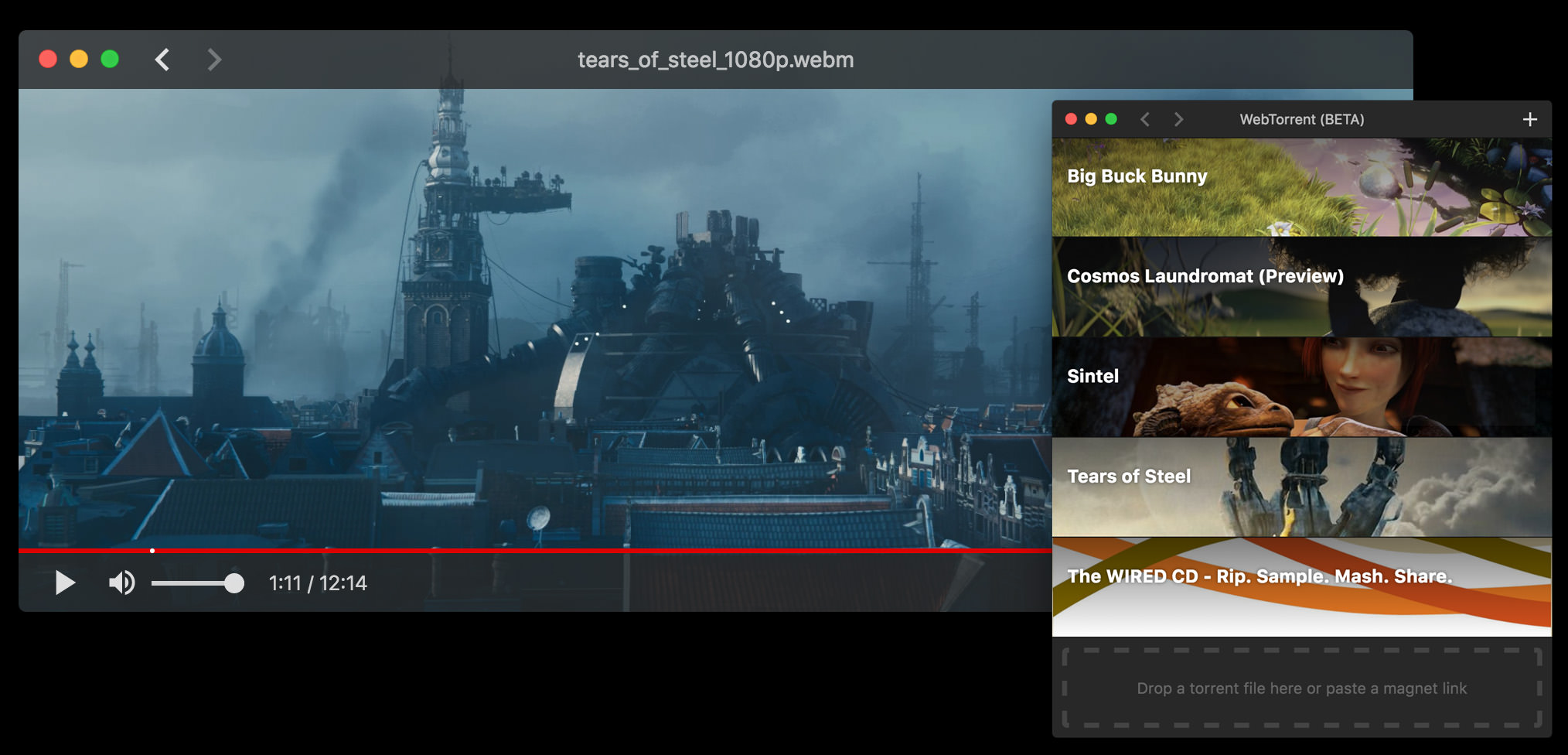Minimize the WebTorrent list window
Viewport: 1568px width, 755px height.
click(1091, 119)
